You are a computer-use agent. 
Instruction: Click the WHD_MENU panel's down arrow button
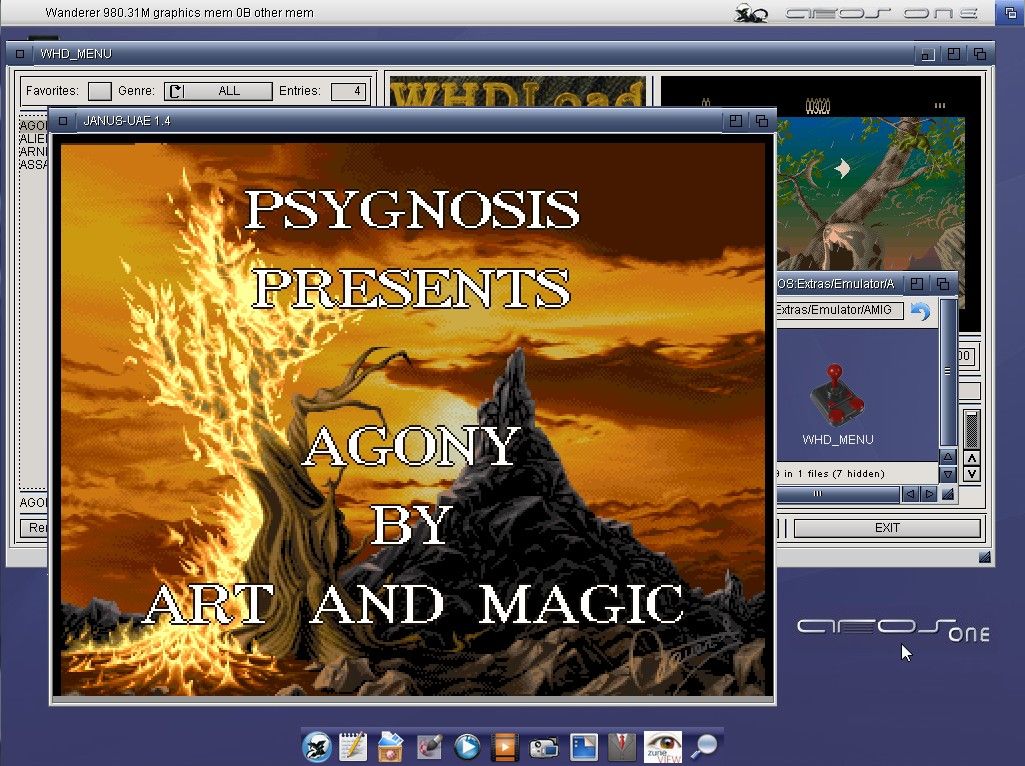tap(972, 473)
